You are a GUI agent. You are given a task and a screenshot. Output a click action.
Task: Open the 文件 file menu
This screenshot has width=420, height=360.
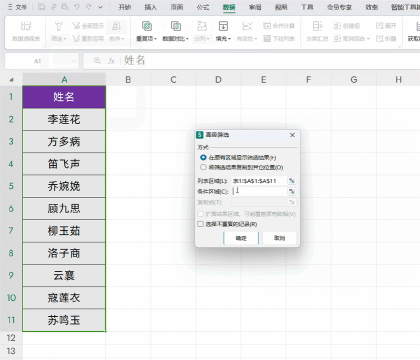pos(17,7)
